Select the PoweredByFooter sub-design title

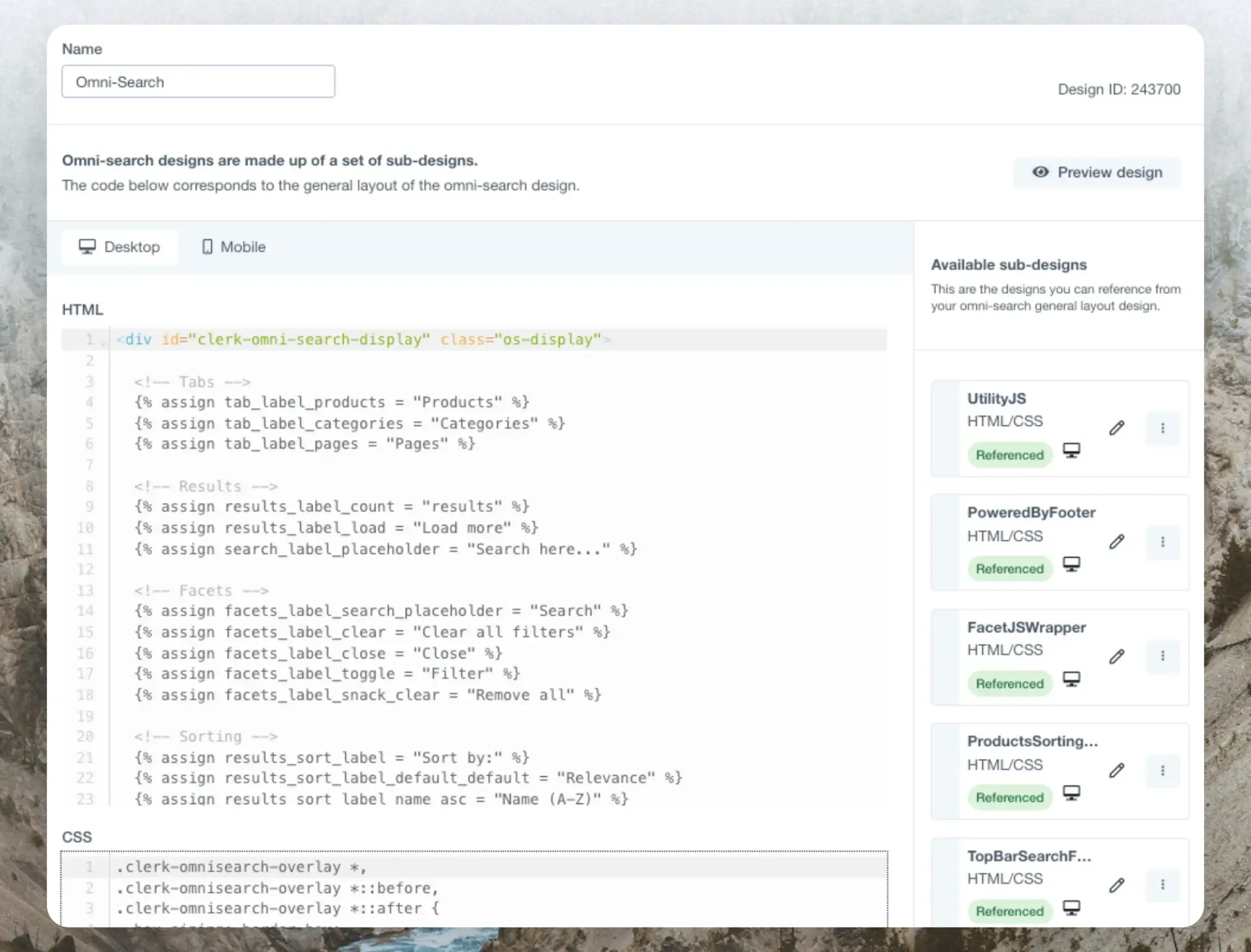[x=1031, y=513]
